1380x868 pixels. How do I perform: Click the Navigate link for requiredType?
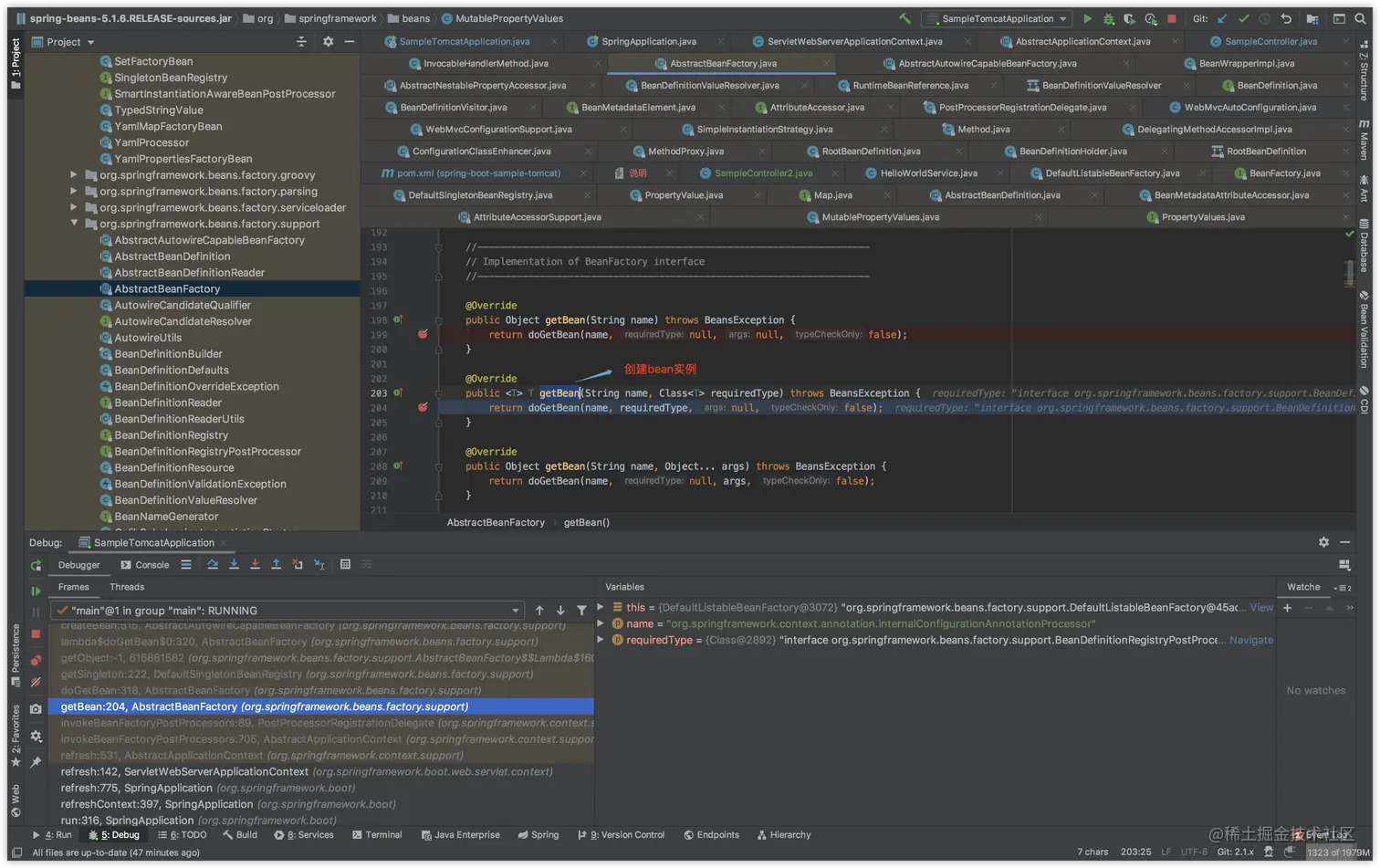point(1250,640)
